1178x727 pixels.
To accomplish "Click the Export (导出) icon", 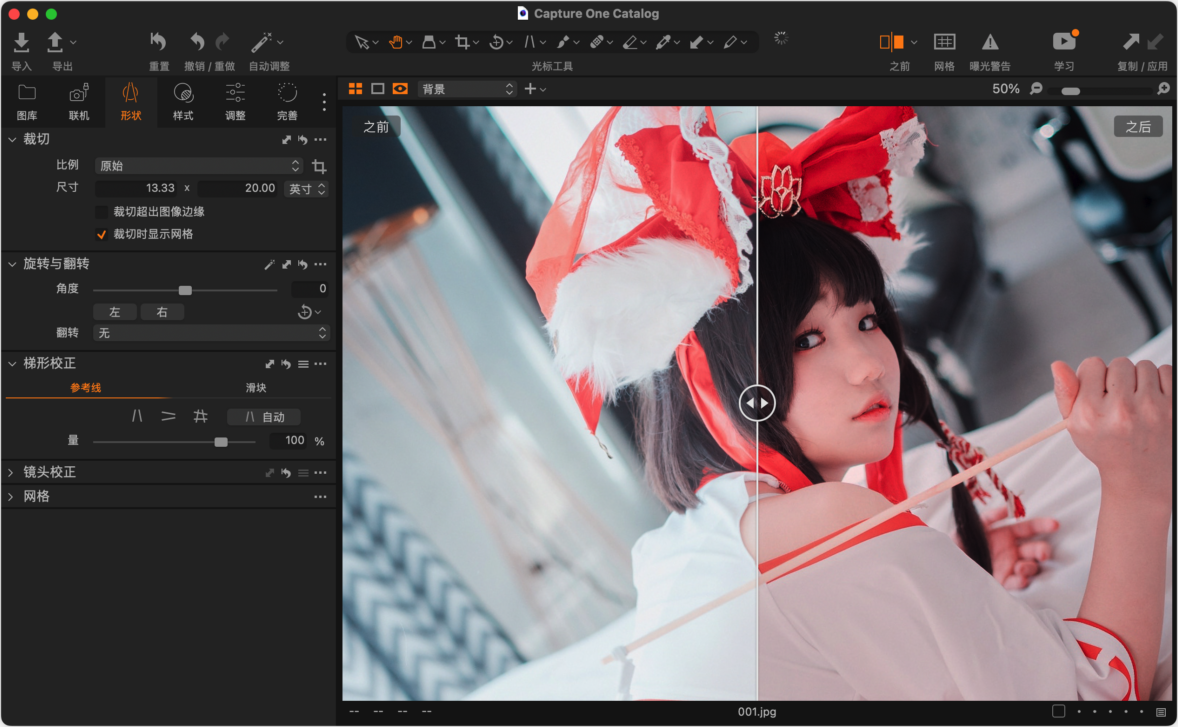I will (x=55, y=43).
